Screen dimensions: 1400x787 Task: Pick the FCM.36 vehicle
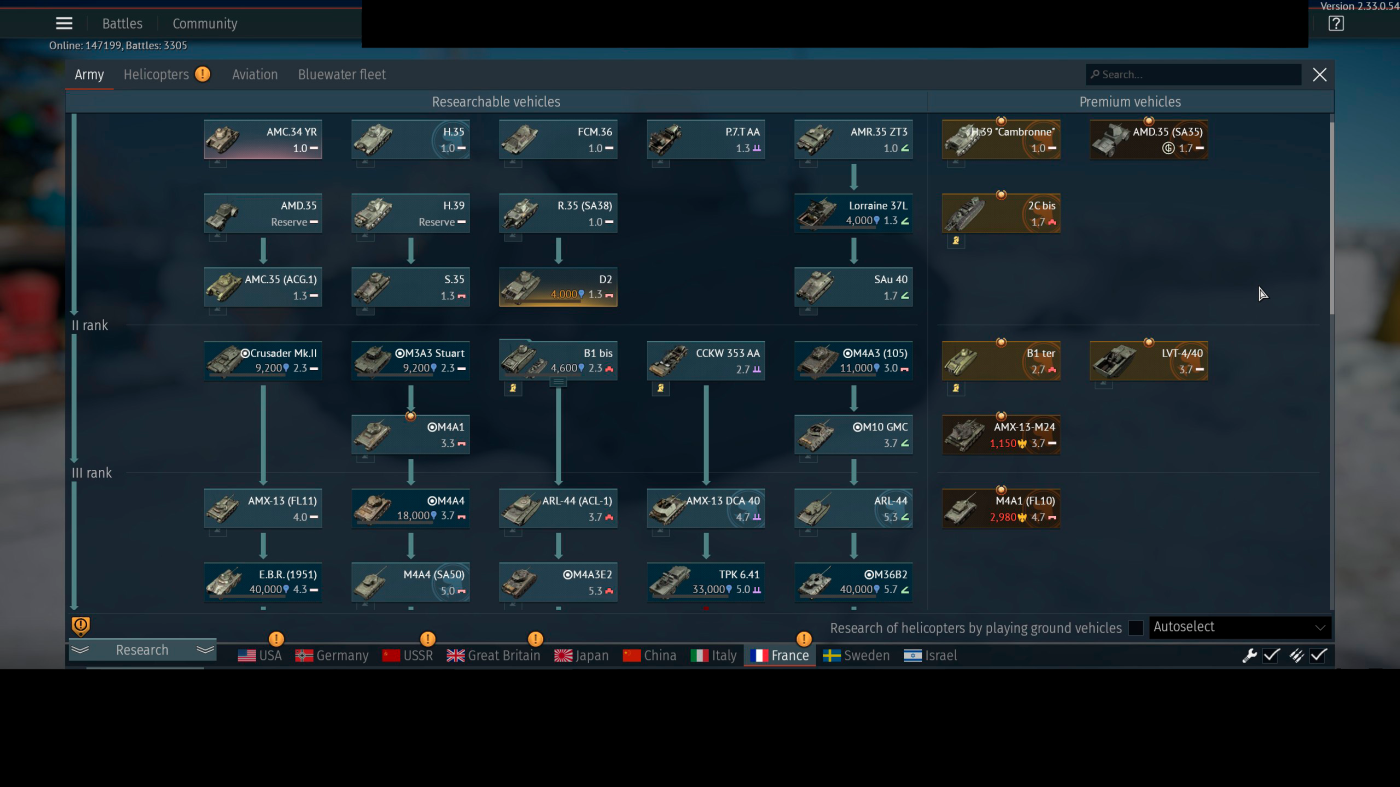[558, 140]
